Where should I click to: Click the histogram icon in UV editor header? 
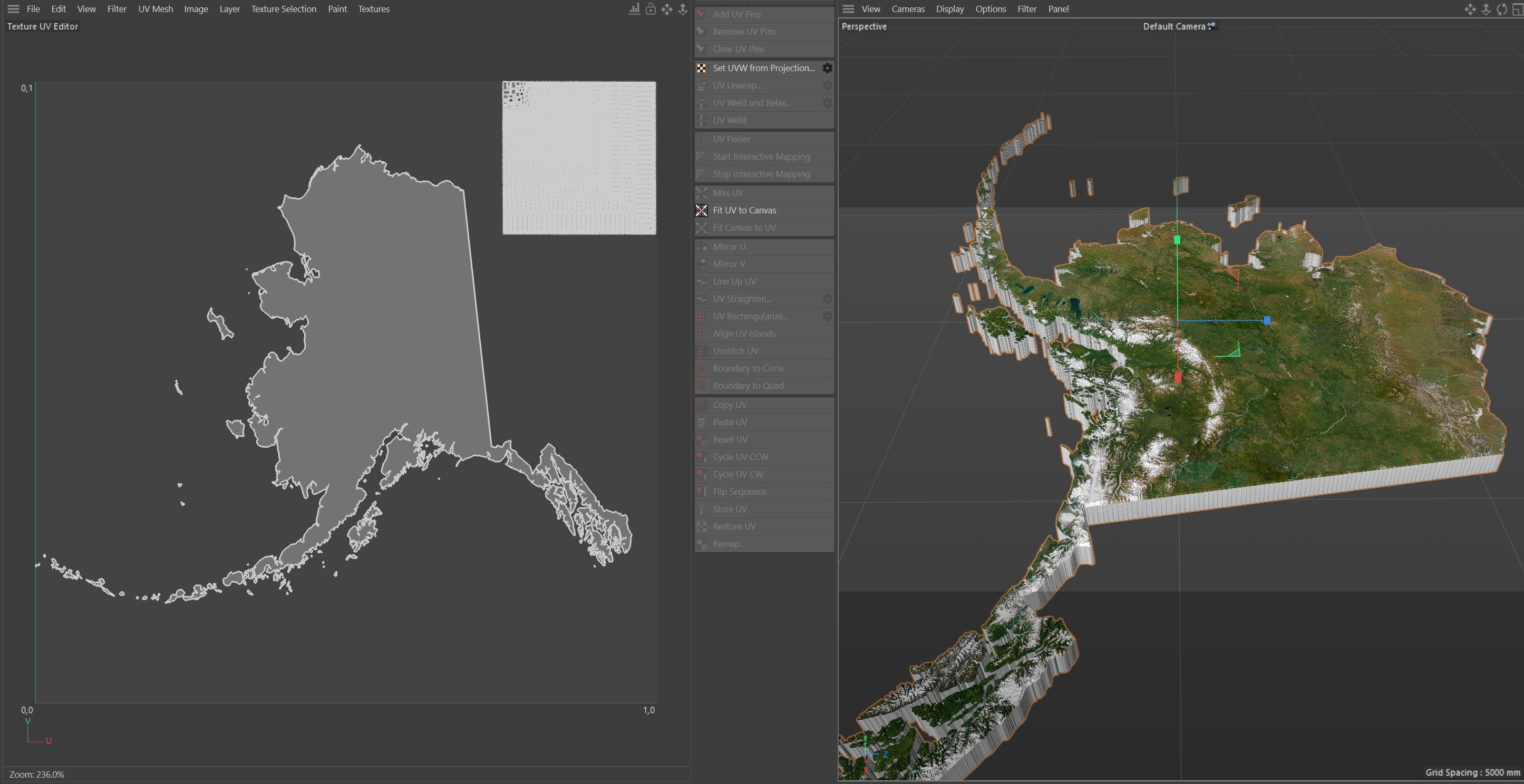point(634,9)
